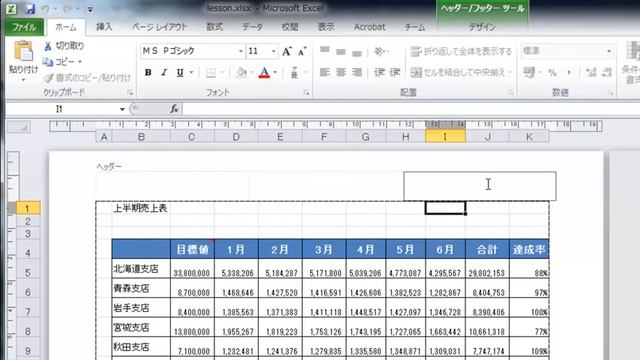
Task: Open the Design (デザイン) tab
Action: click(482, 27)
